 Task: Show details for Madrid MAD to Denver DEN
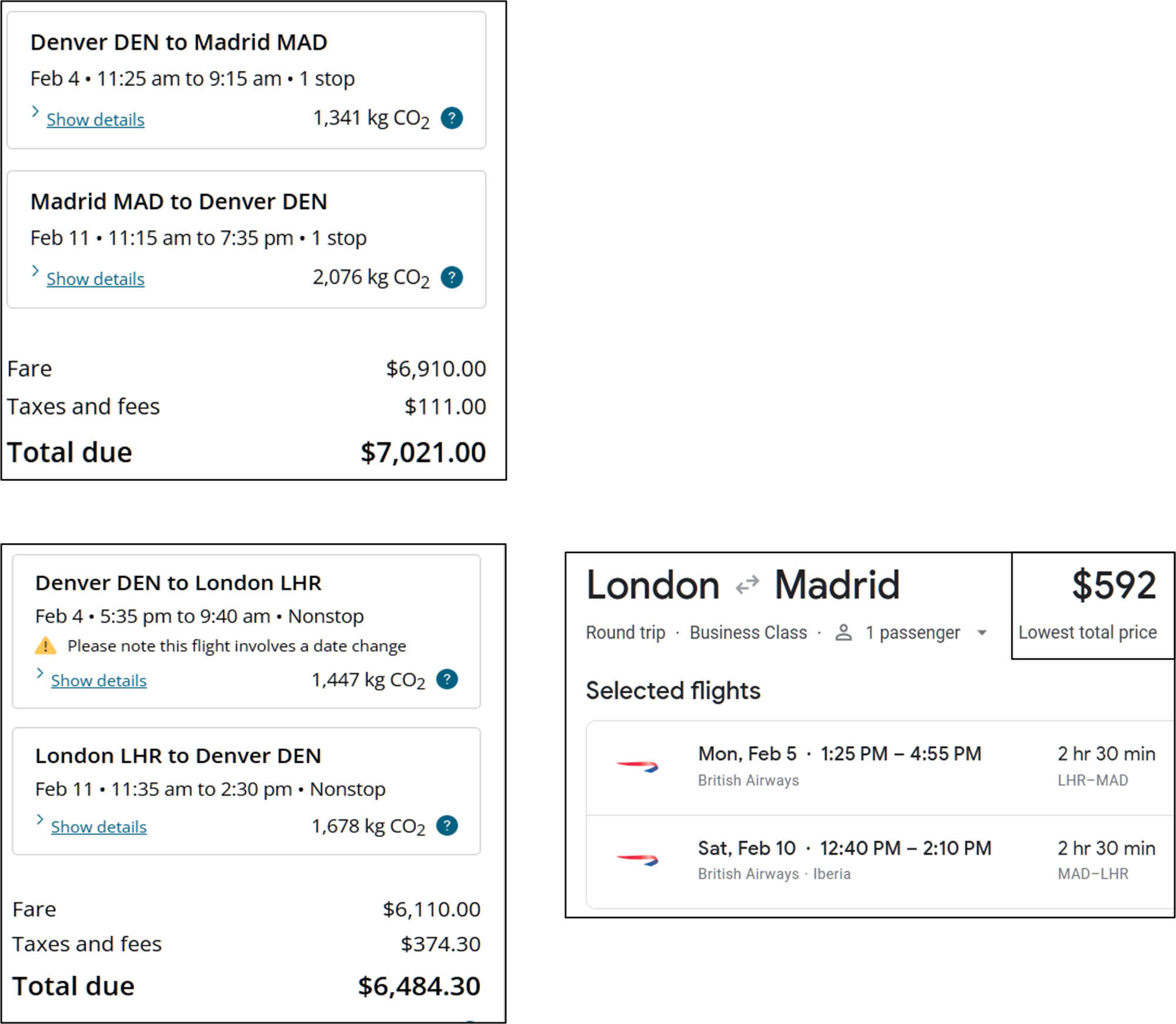click(x=95, y=279)
